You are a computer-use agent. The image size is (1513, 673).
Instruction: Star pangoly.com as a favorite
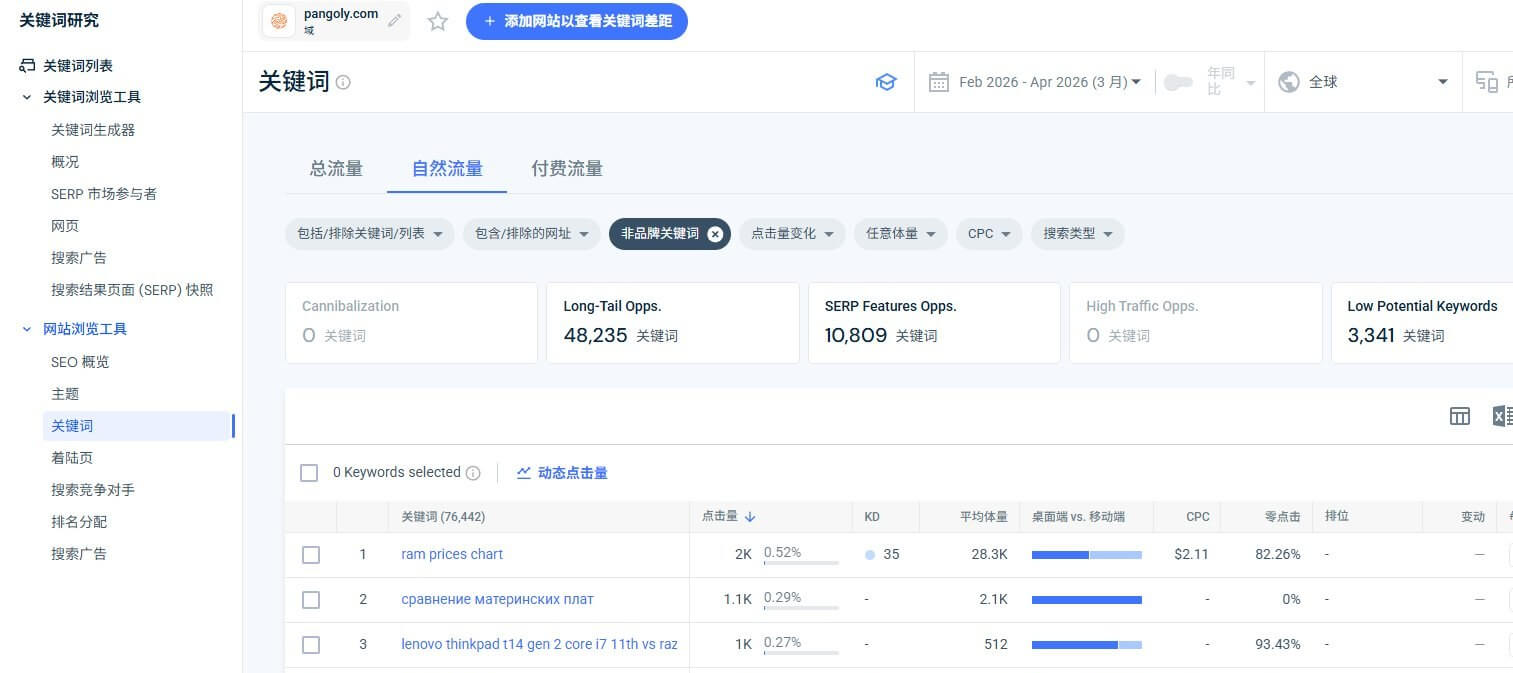[438, 21]
